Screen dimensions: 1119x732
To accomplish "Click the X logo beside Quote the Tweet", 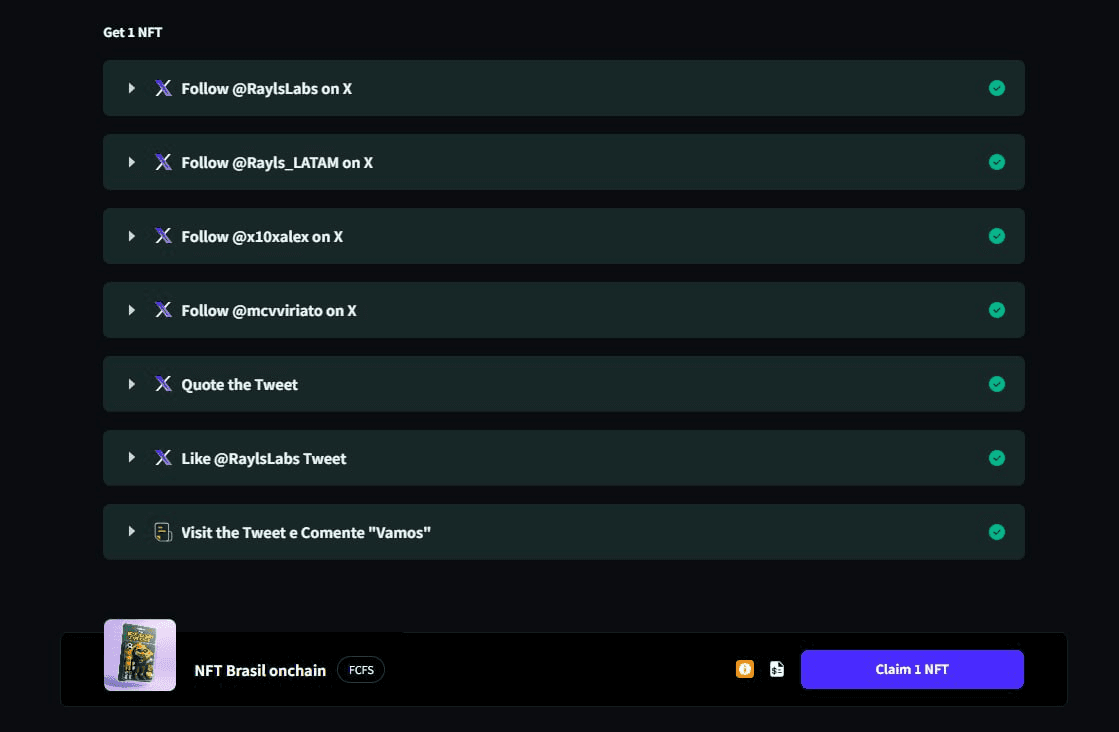I will coord(163,385).
